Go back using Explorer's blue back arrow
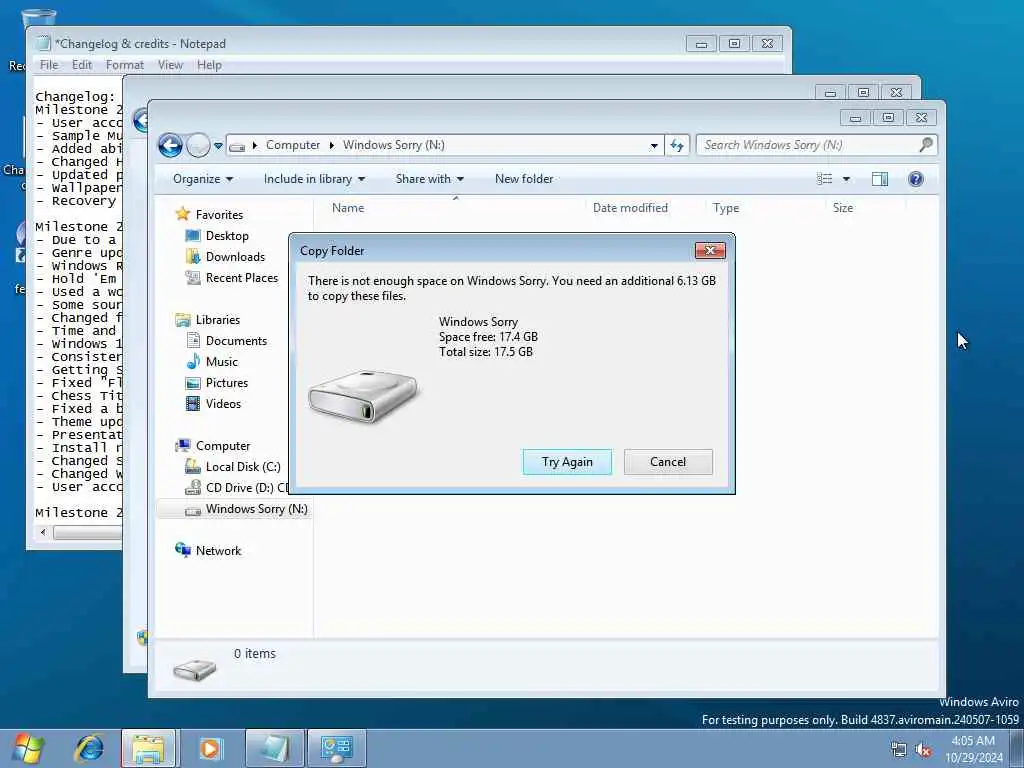1024x768 pixels. (x=170, y=145)
